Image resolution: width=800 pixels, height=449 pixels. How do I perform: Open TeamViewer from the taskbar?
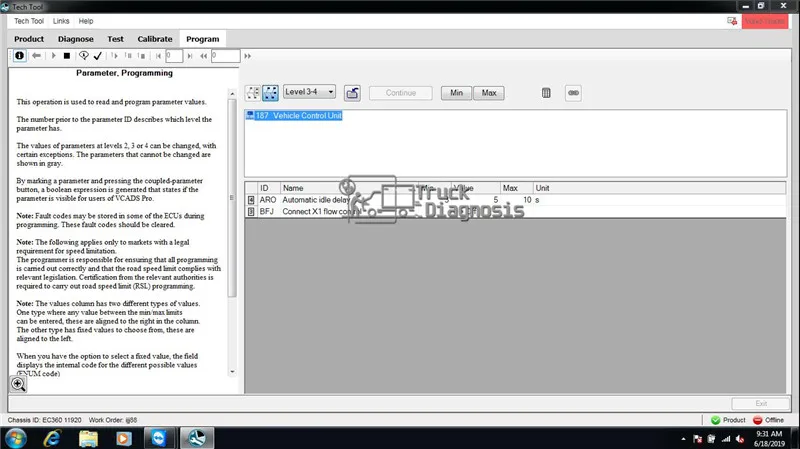159,438
